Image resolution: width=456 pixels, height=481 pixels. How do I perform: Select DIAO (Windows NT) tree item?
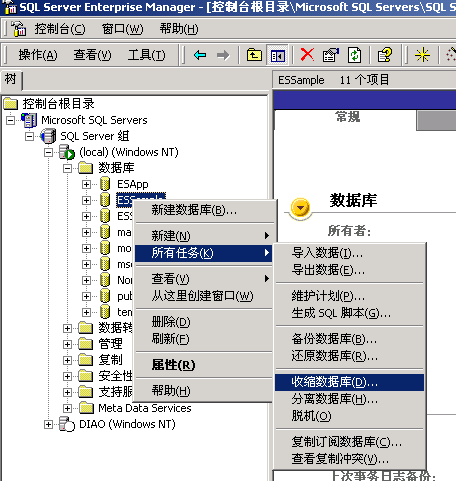pyautogui.click(x=127, y=424)
